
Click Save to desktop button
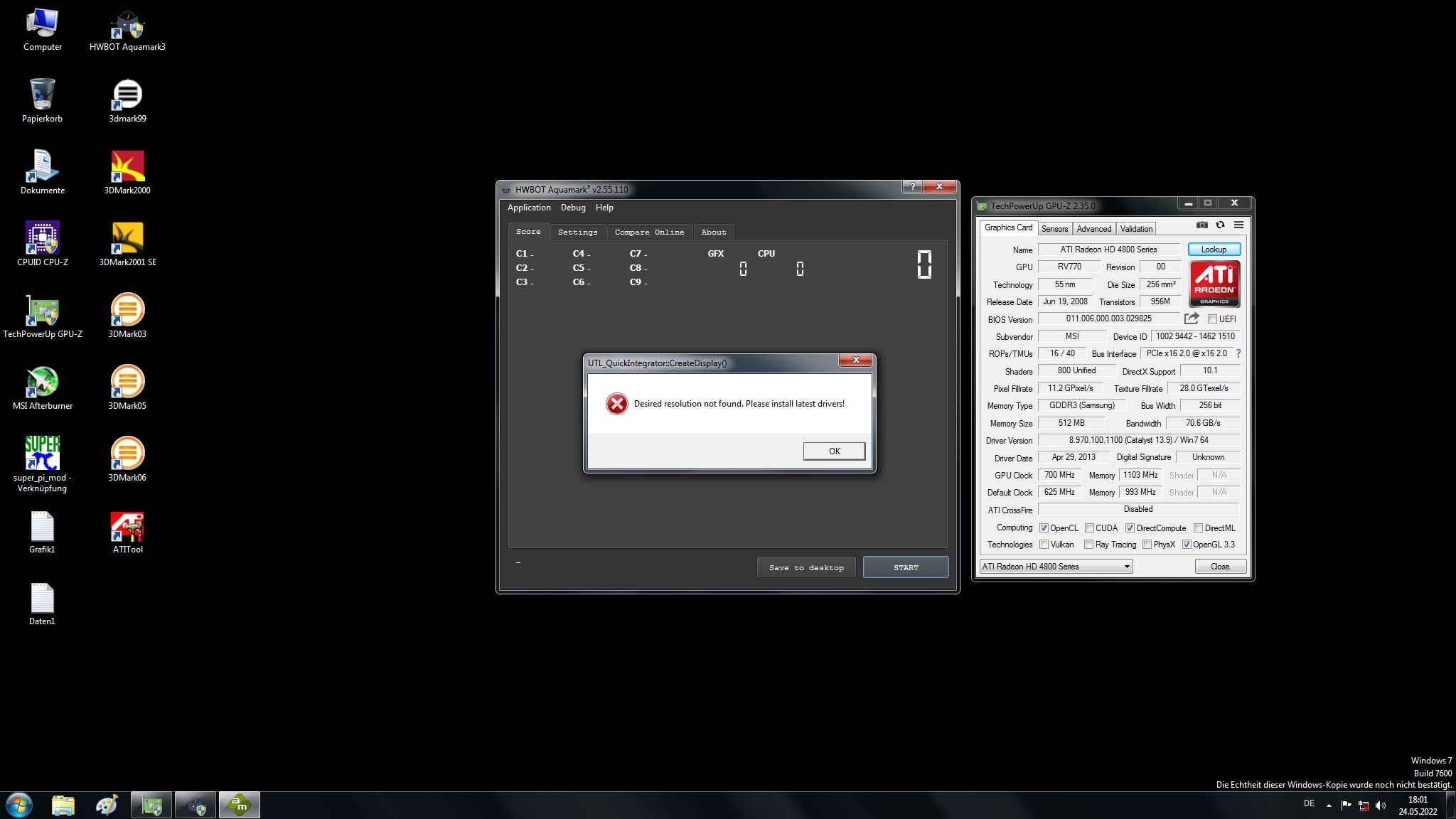[x=806, y=567]
